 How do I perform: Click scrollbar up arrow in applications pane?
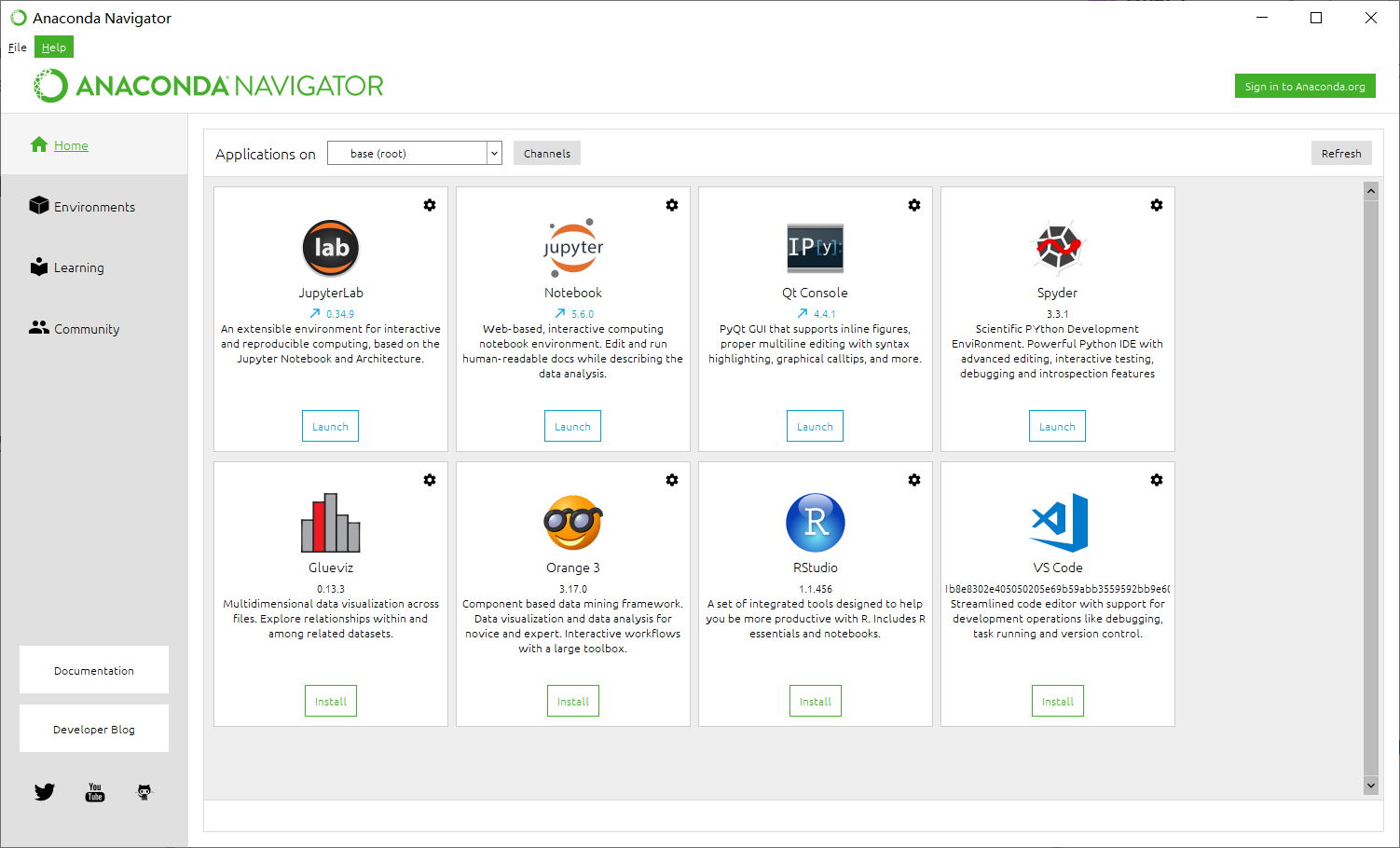click(x=1370, y=191)
